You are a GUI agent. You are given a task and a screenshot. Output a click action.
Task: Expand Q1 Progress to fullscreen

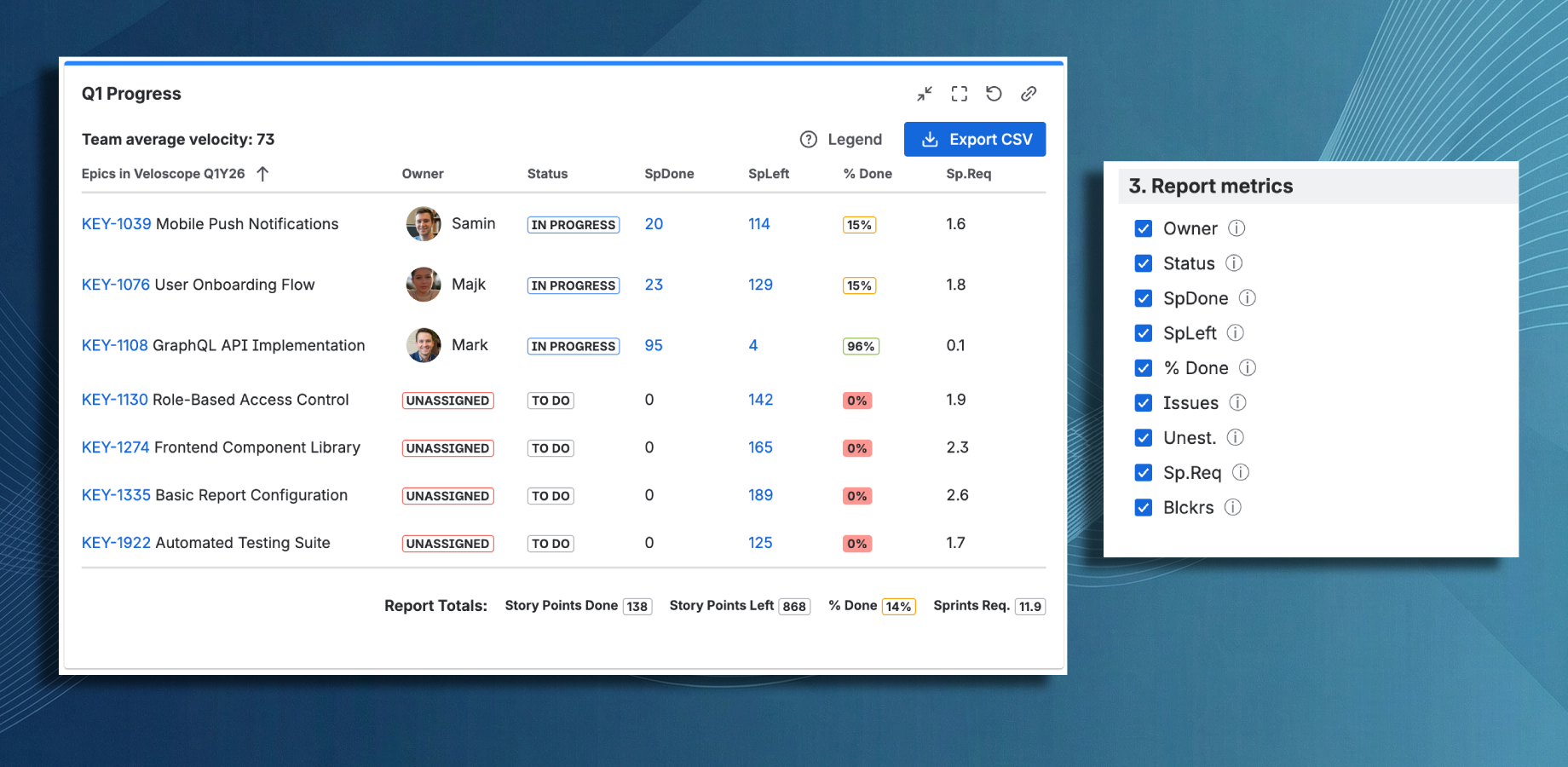coord(960,94)
